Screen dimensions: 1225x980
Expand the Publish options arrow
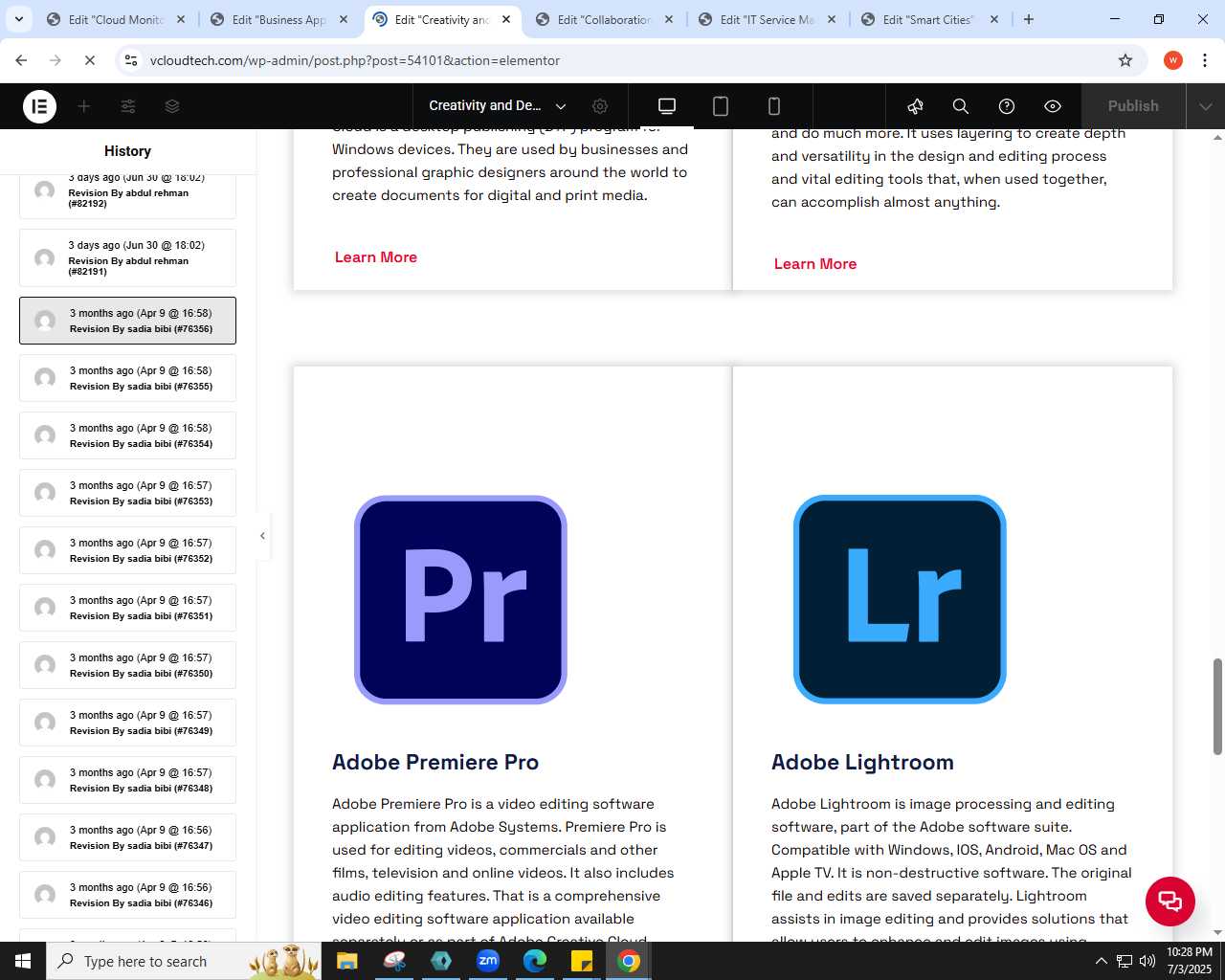click(1206, 106)
